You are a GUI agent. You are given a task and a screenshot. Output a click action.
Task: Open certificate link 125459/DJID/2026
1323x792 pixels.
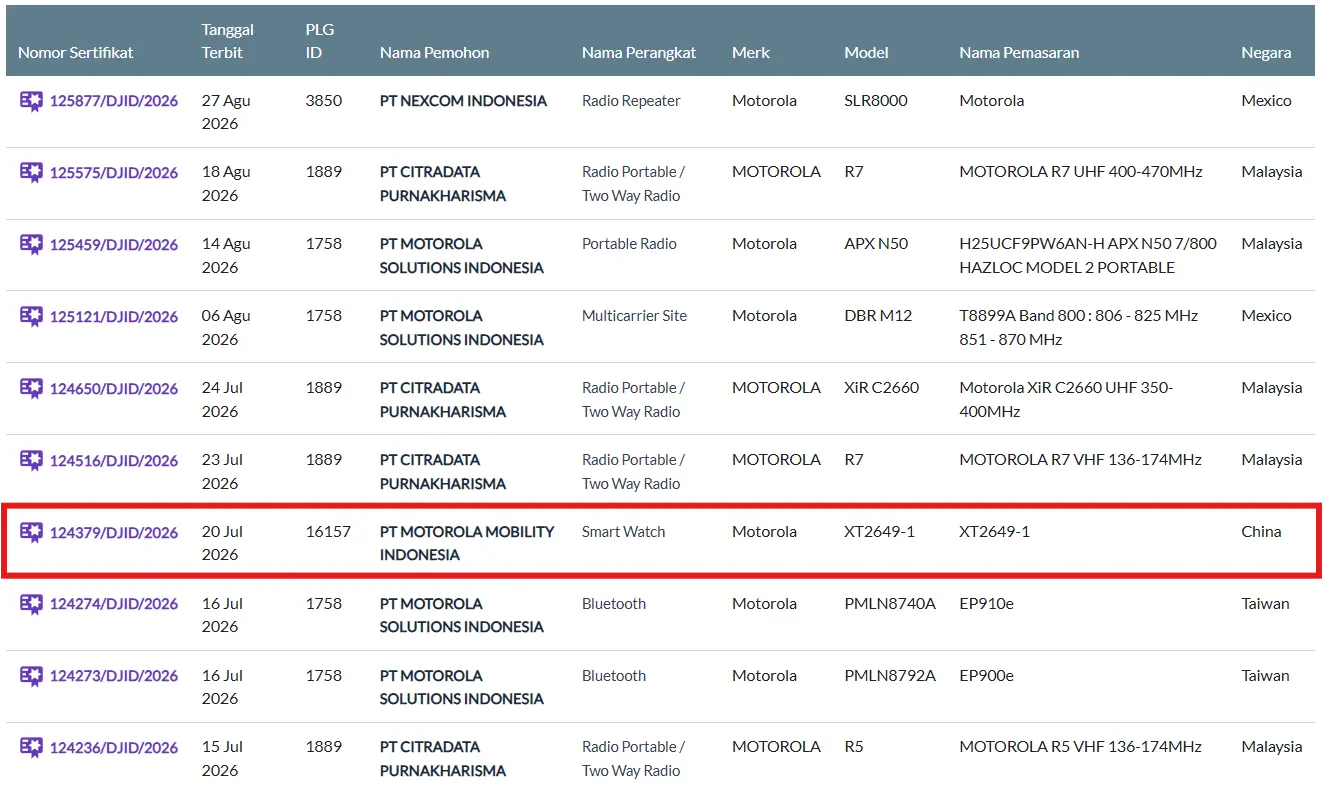point(114,245)
